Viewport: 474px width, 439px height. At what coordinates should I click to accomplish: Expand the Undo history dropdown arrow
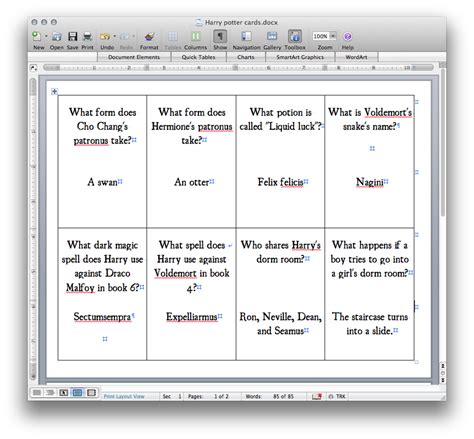point(115,36)
